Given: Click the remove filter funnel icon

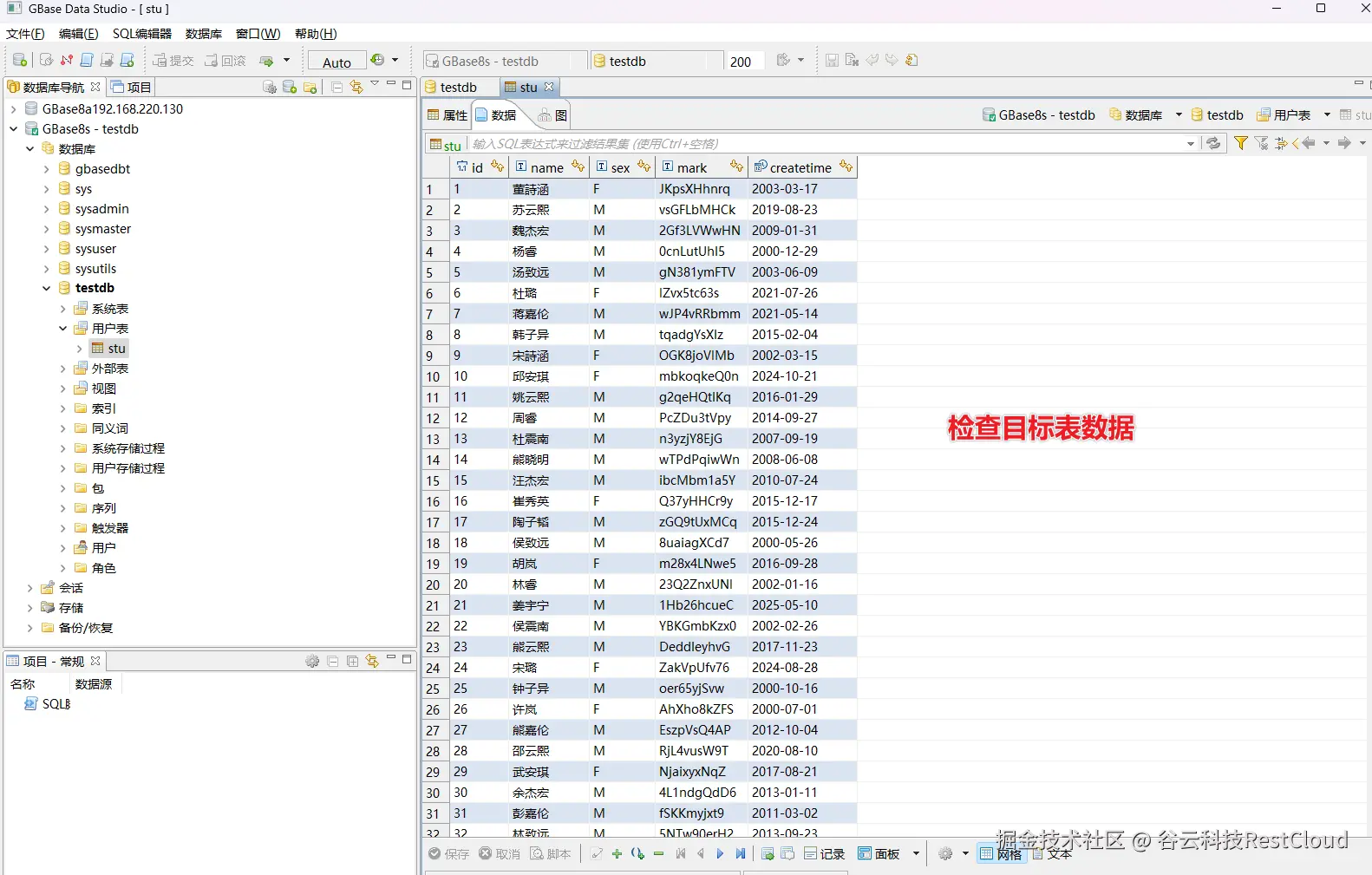Looking at the screenshot, I should [x=1262, y=143].
